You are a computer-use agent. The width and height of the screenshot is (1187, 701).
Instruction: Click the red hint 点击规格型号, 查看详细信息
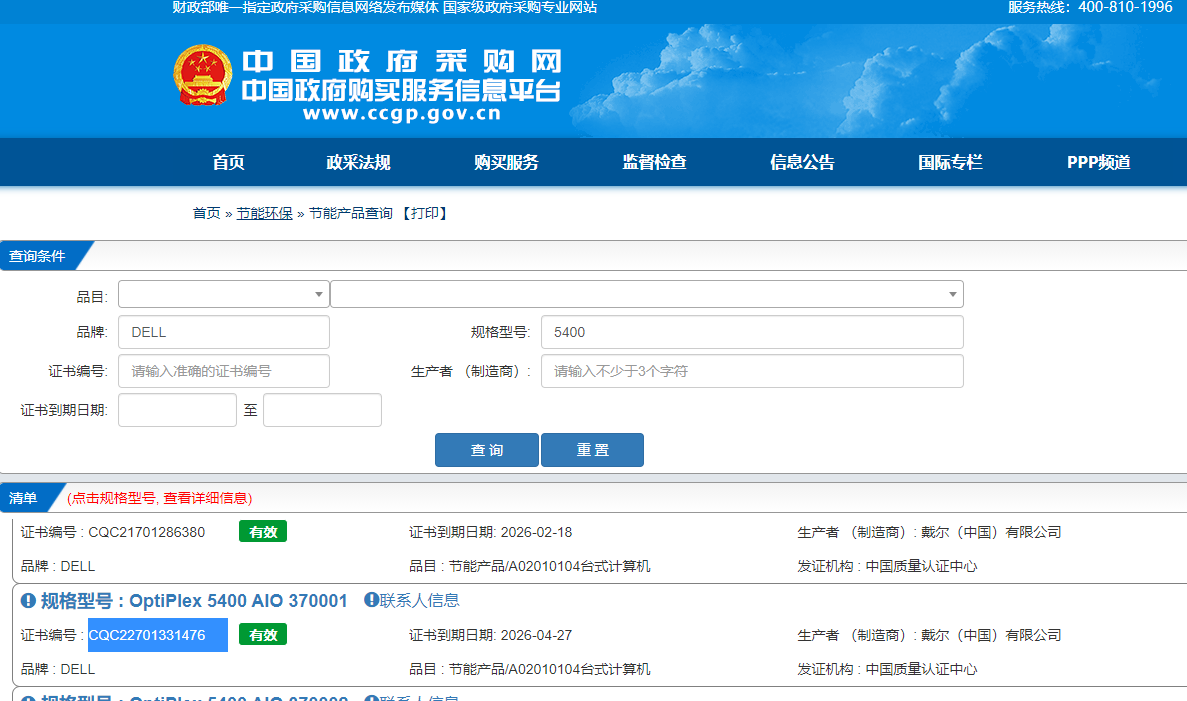click(x=160, y=498)
